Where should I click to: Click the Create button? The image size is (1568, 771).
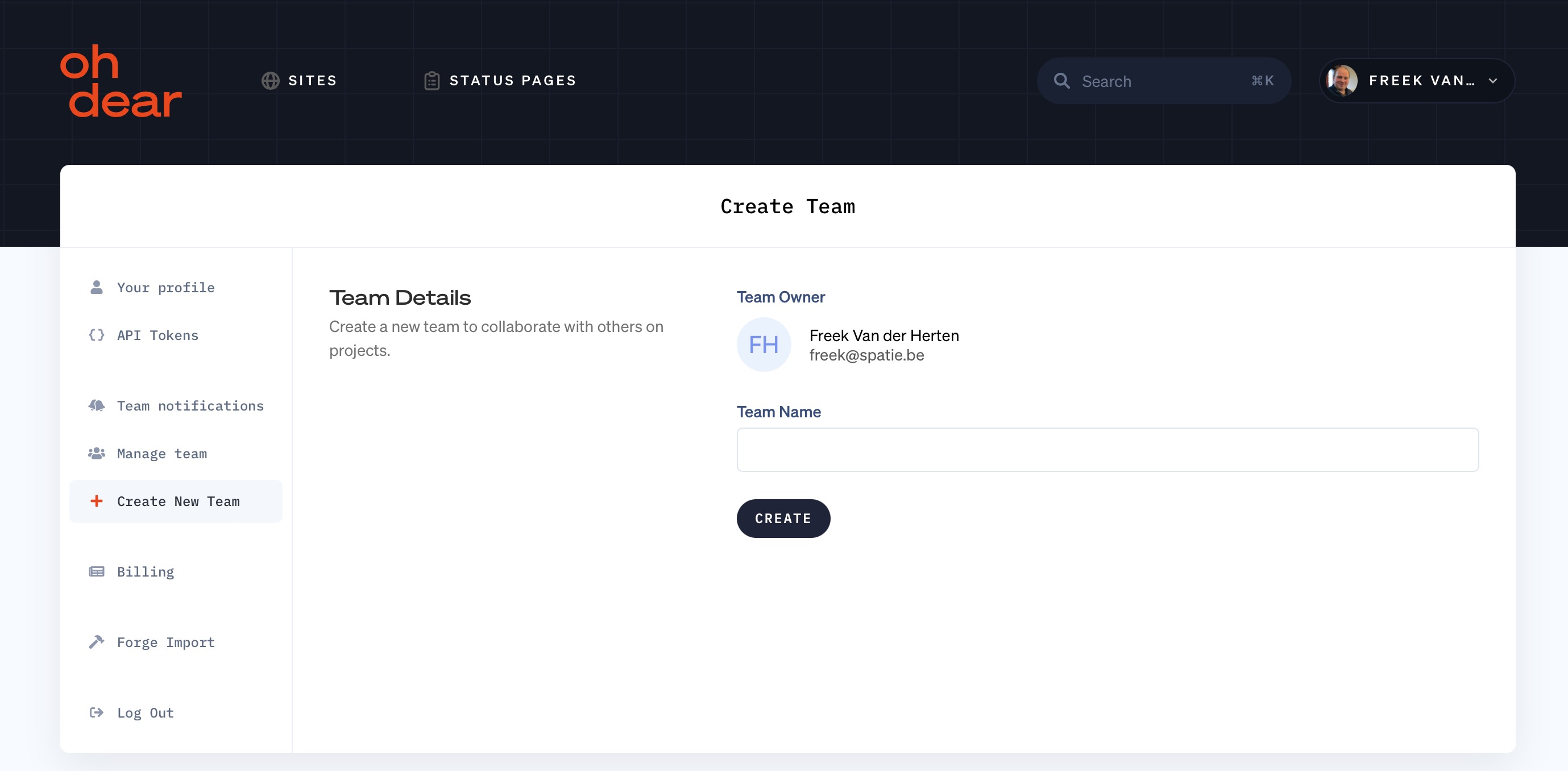[783, 519]
